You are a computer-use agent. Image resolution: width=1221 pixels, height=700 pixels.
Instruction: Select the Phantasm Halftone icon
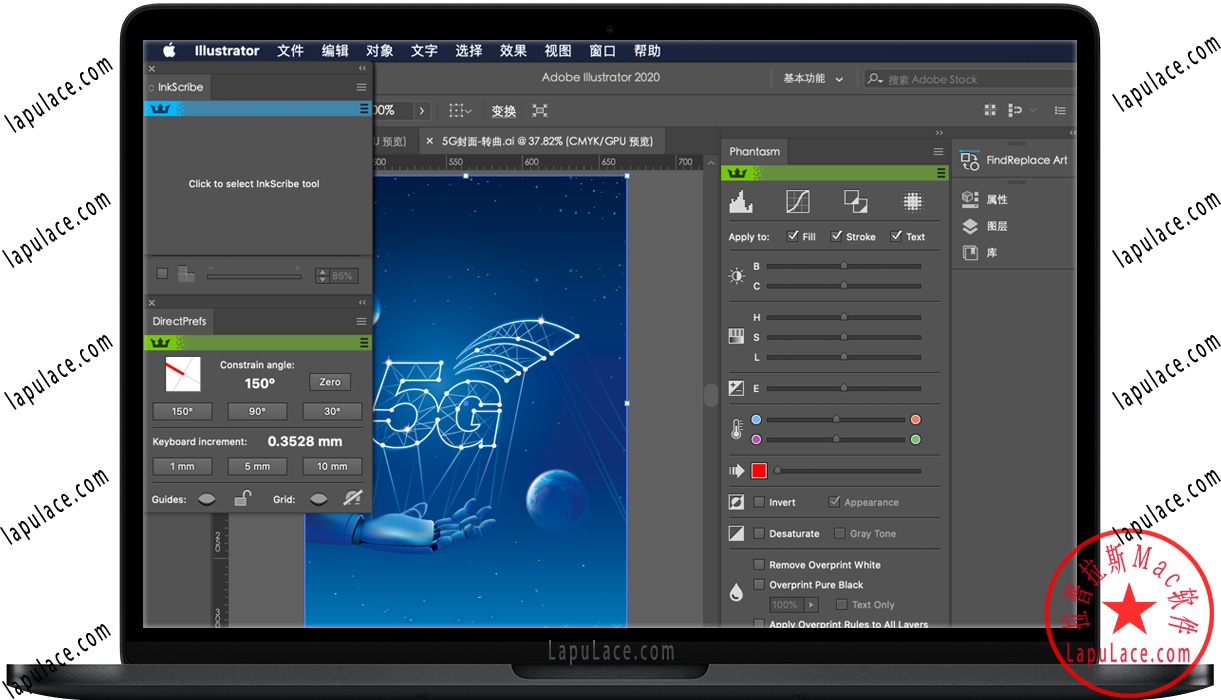(913, 202)
